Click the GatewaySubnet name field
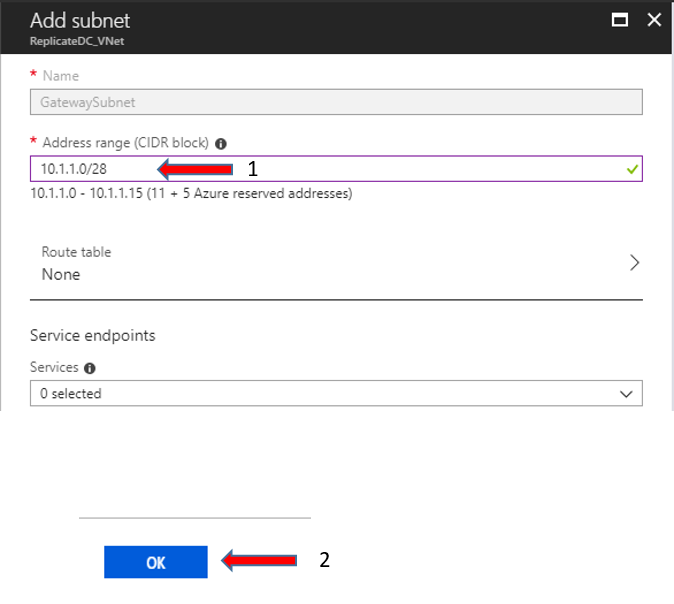 pos(336,102)
